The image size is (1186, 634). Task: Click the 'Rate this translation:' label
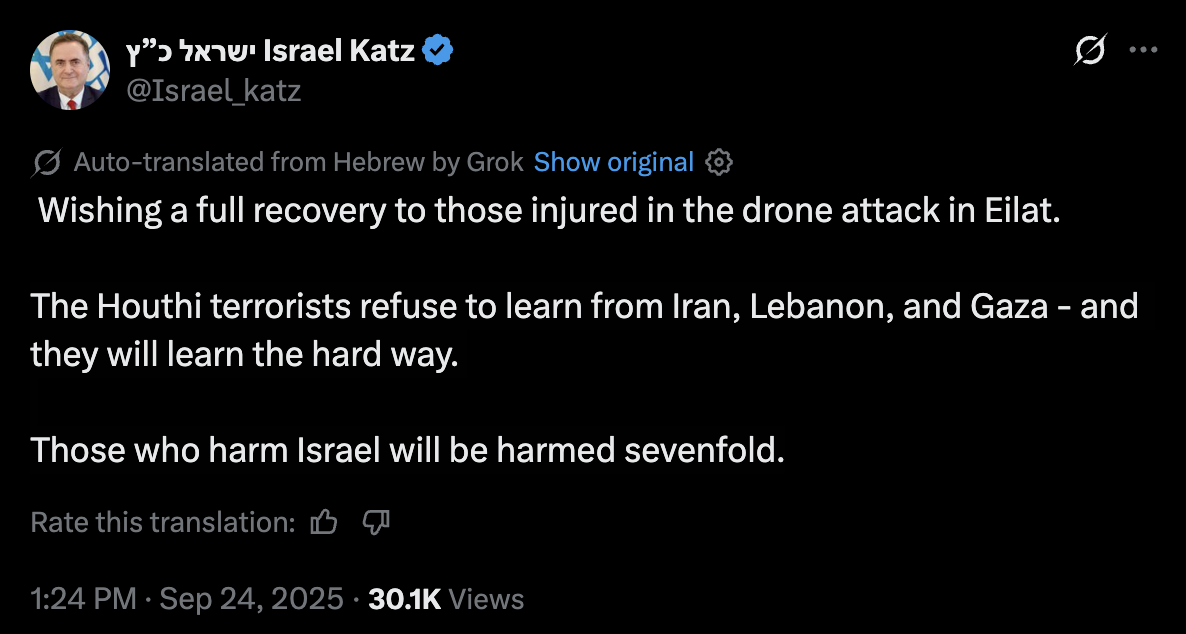pyautogui.click(x=162, y=522)
